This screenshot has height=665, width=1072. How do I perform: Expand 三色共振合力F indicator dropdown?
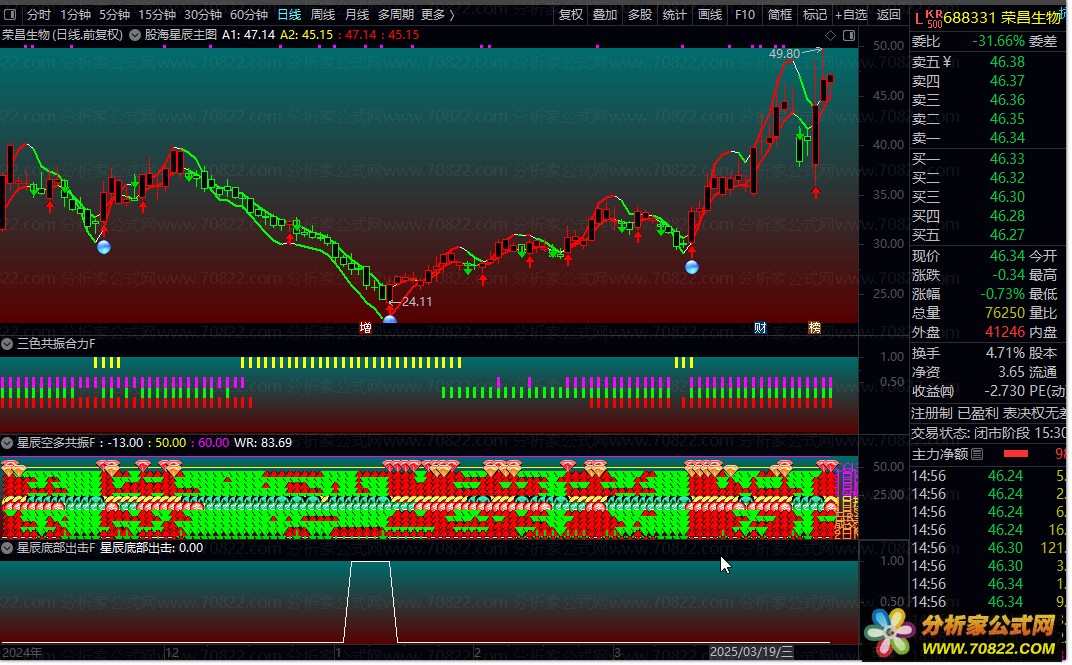coord(7,344)
